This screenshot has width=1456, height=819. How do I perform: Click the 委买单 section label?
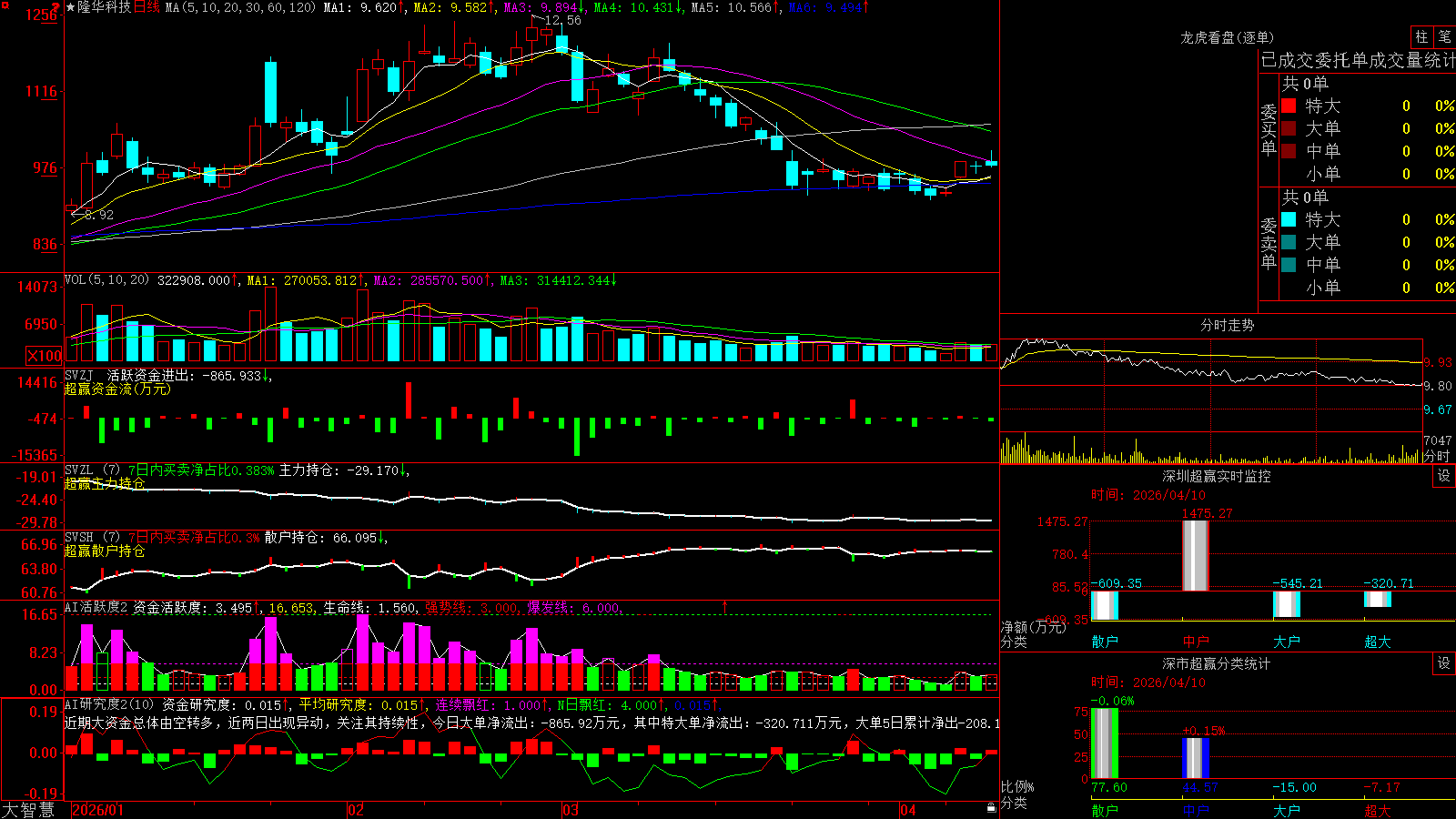pos(1269,129)
